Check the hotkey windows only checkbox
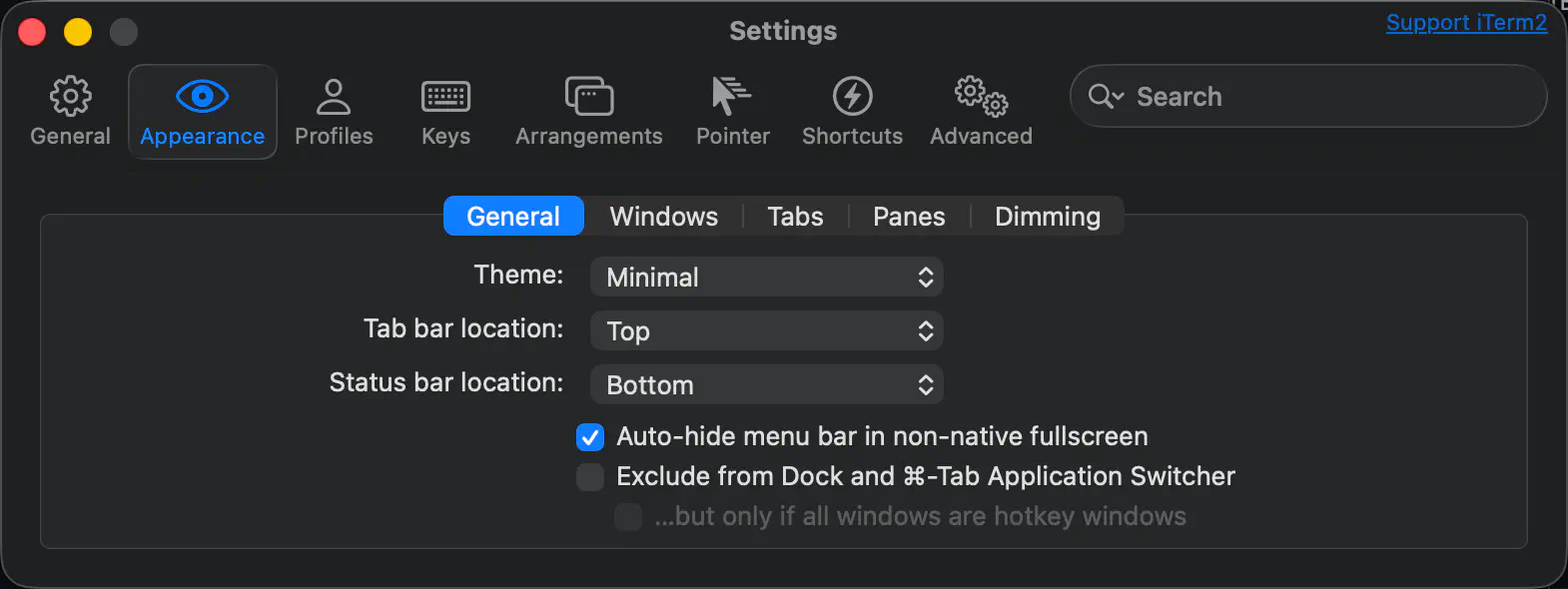The image size is (1568, 589). point(628,517)
